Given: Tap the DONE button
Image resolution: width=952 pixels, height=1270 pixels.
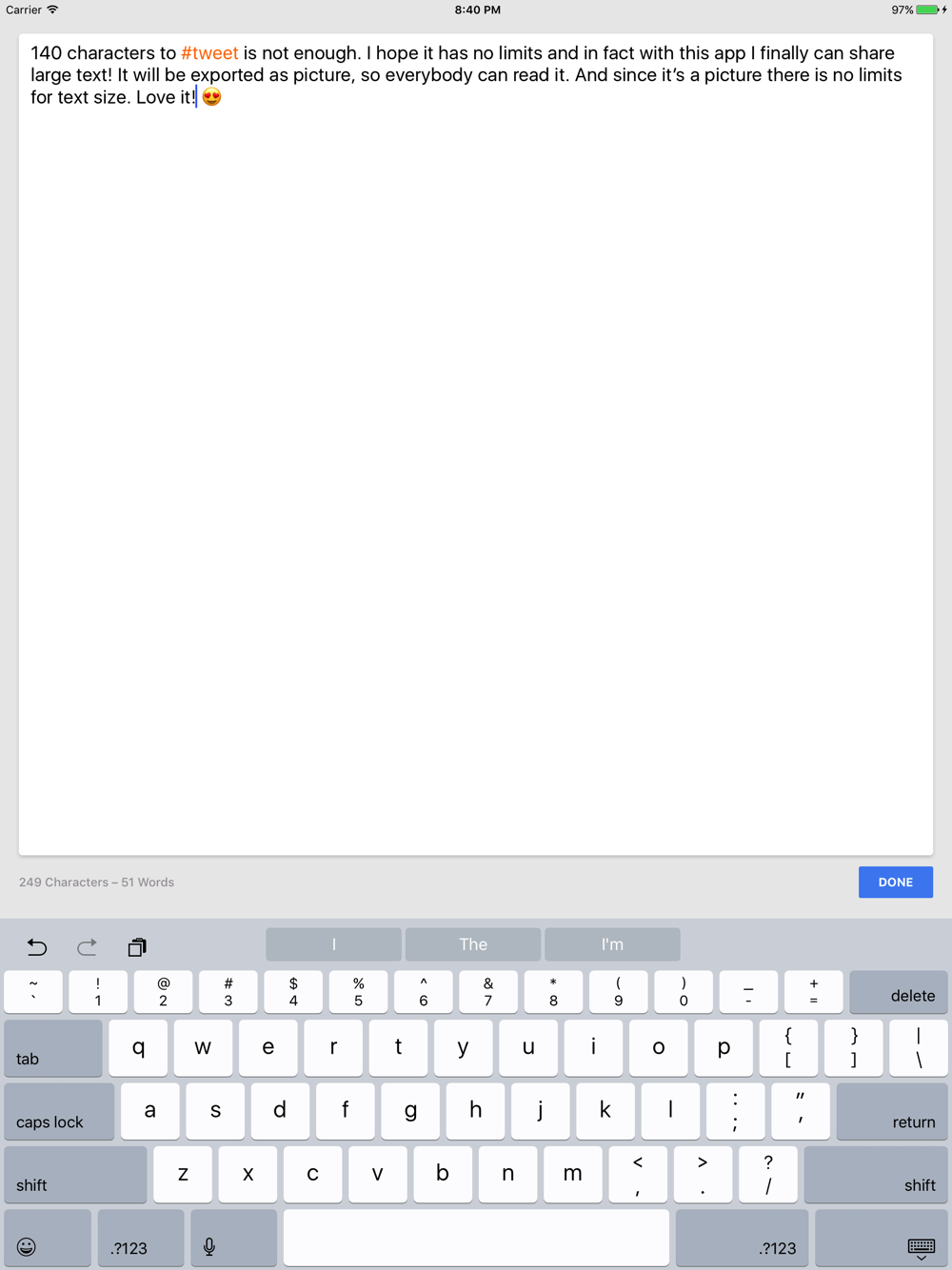Looking at the screenshot, I should pos(896,883).
